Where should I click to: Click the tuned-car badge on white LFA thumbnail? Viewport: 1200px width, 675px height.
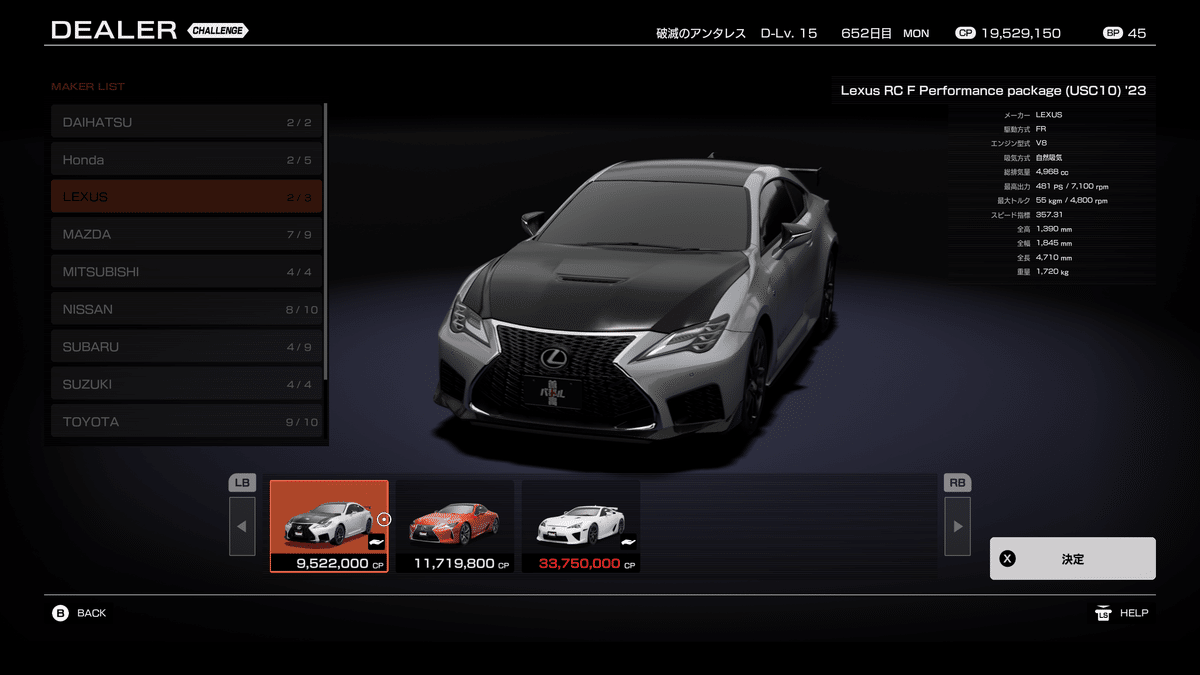tap(628, 542)
